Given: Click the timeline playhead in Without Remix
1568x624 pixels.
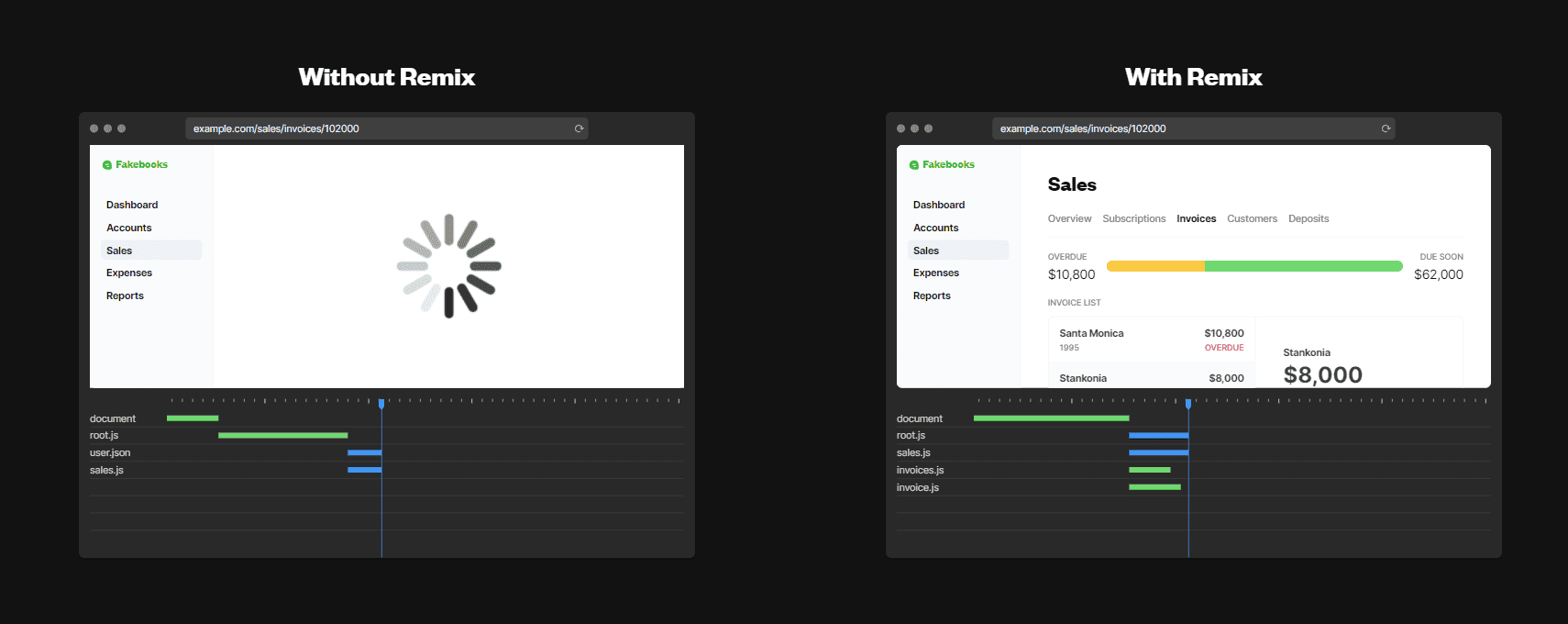Looking at the screenshot, I should point(381,404).
